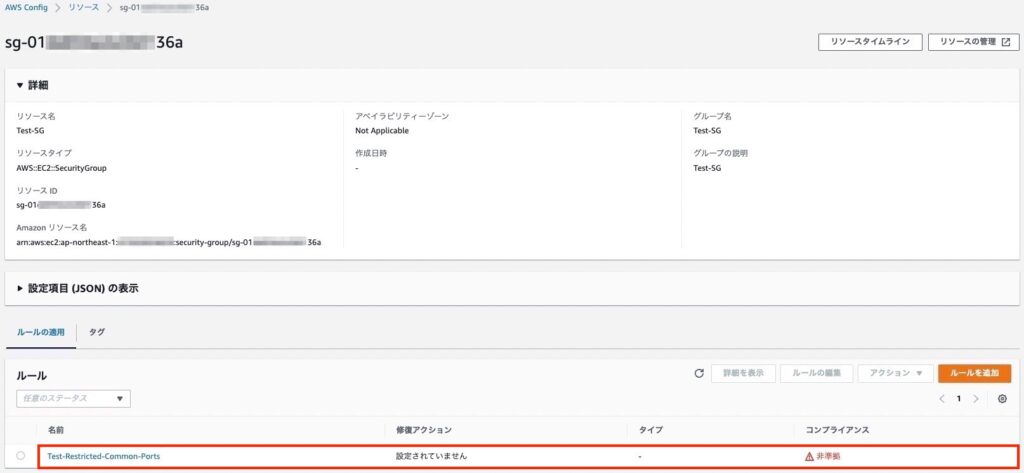Viewport: 1024px width, 473px height.
Task: Click the ルールの編集 button
Action: (816, 373)
